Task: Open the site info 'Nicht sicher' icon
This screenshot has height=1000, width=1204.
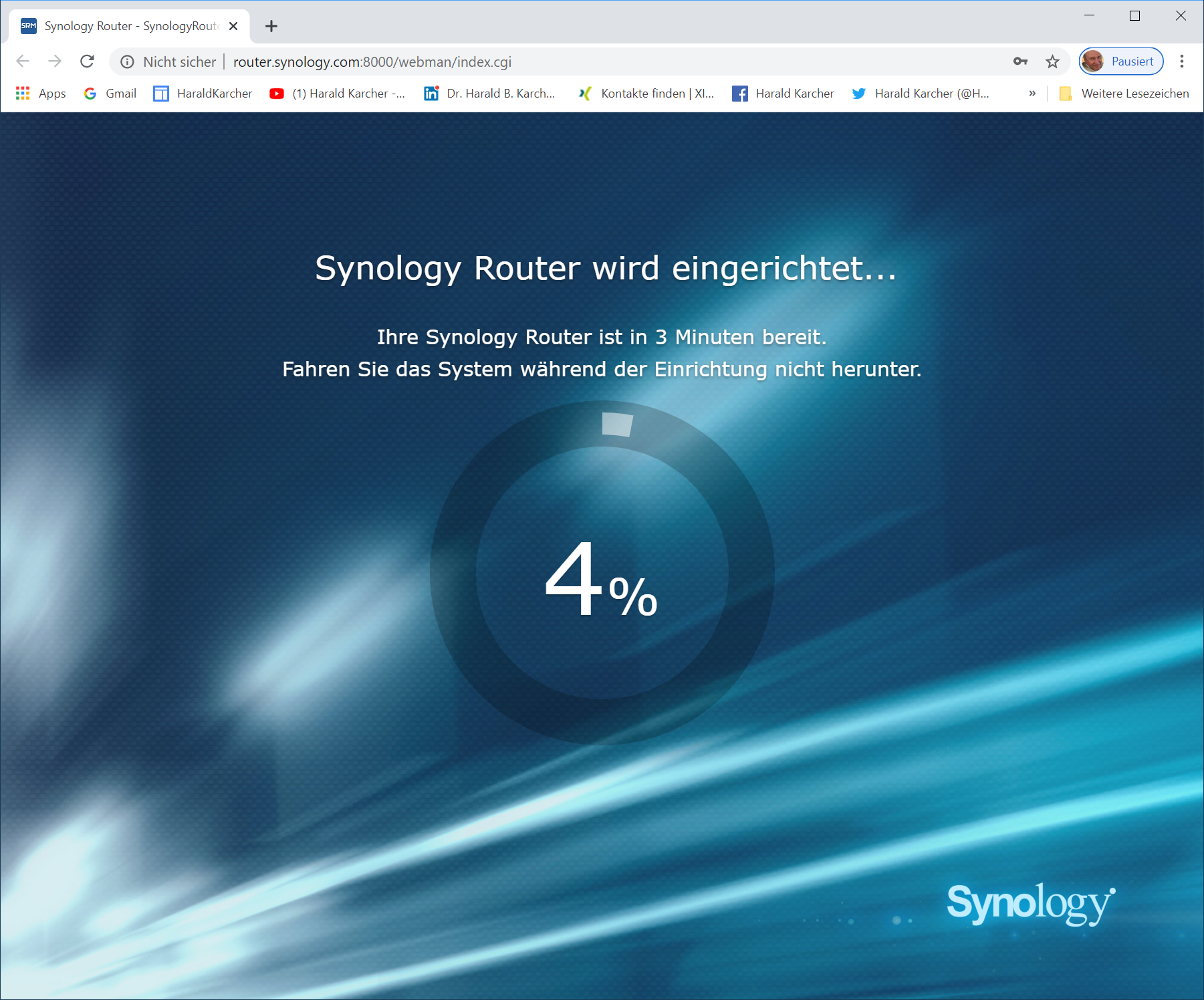Action: pyautogui.click(x=127, y=62)
